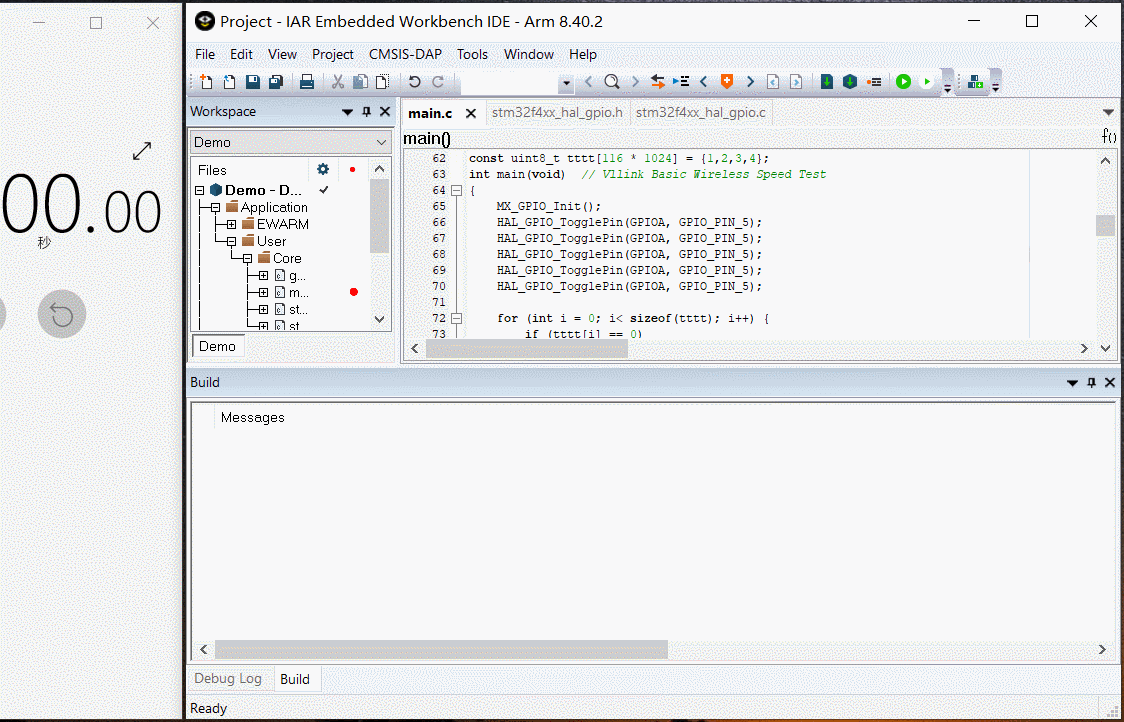Open the CMSIS-DAP menu
Viewport: 1124px width, 722px height.
point(405,54)
